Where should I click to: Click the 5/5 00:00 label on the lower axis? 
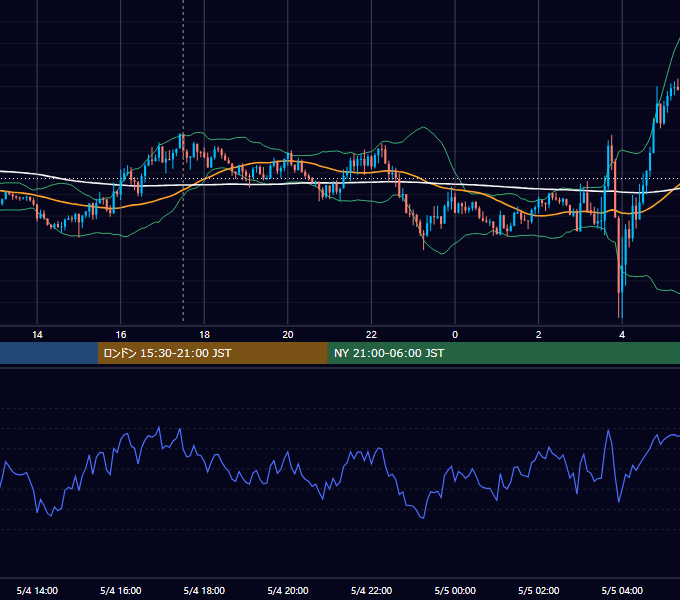tap(455, 590)
